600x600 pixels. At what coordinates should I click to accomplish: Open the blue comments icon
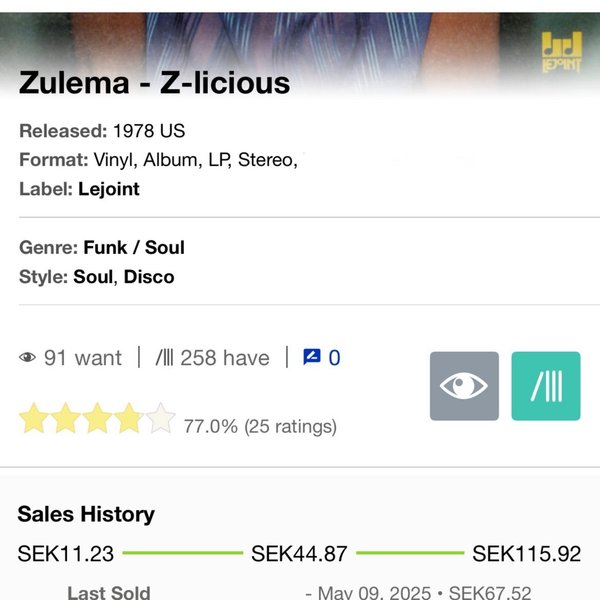pos(312,357)
